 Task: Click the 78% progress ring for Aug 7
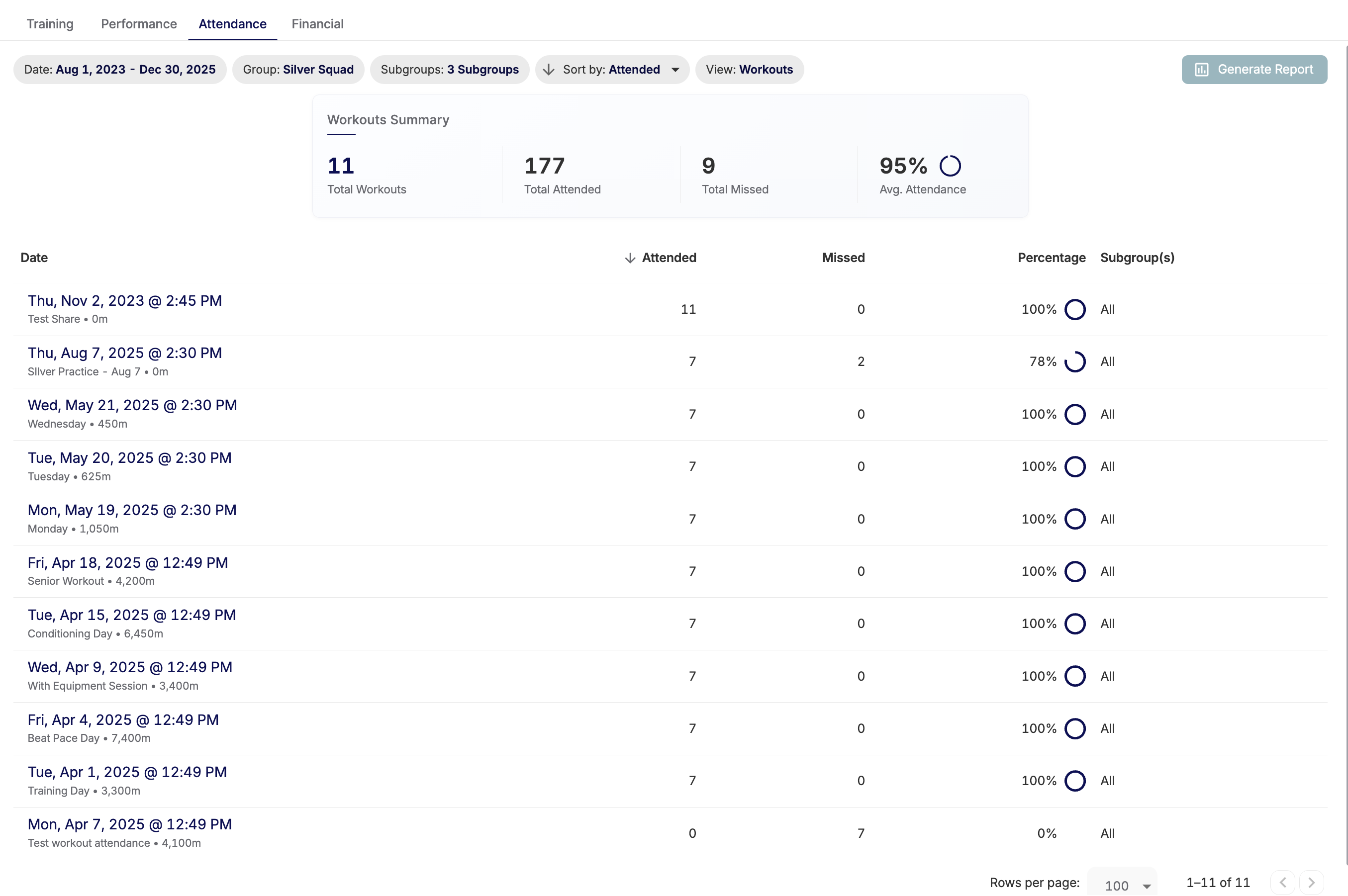1075,361
